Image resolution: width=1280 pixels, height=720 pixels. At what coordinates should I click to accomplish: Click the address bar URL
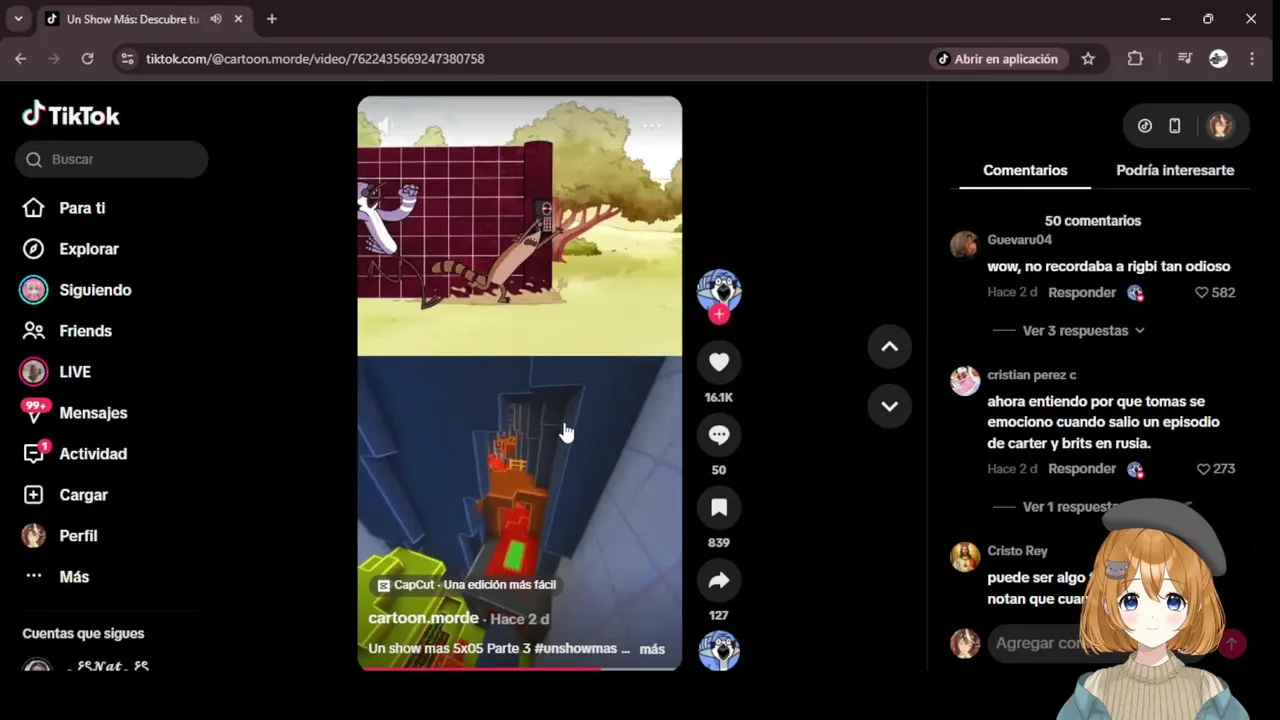pos(315,59)
